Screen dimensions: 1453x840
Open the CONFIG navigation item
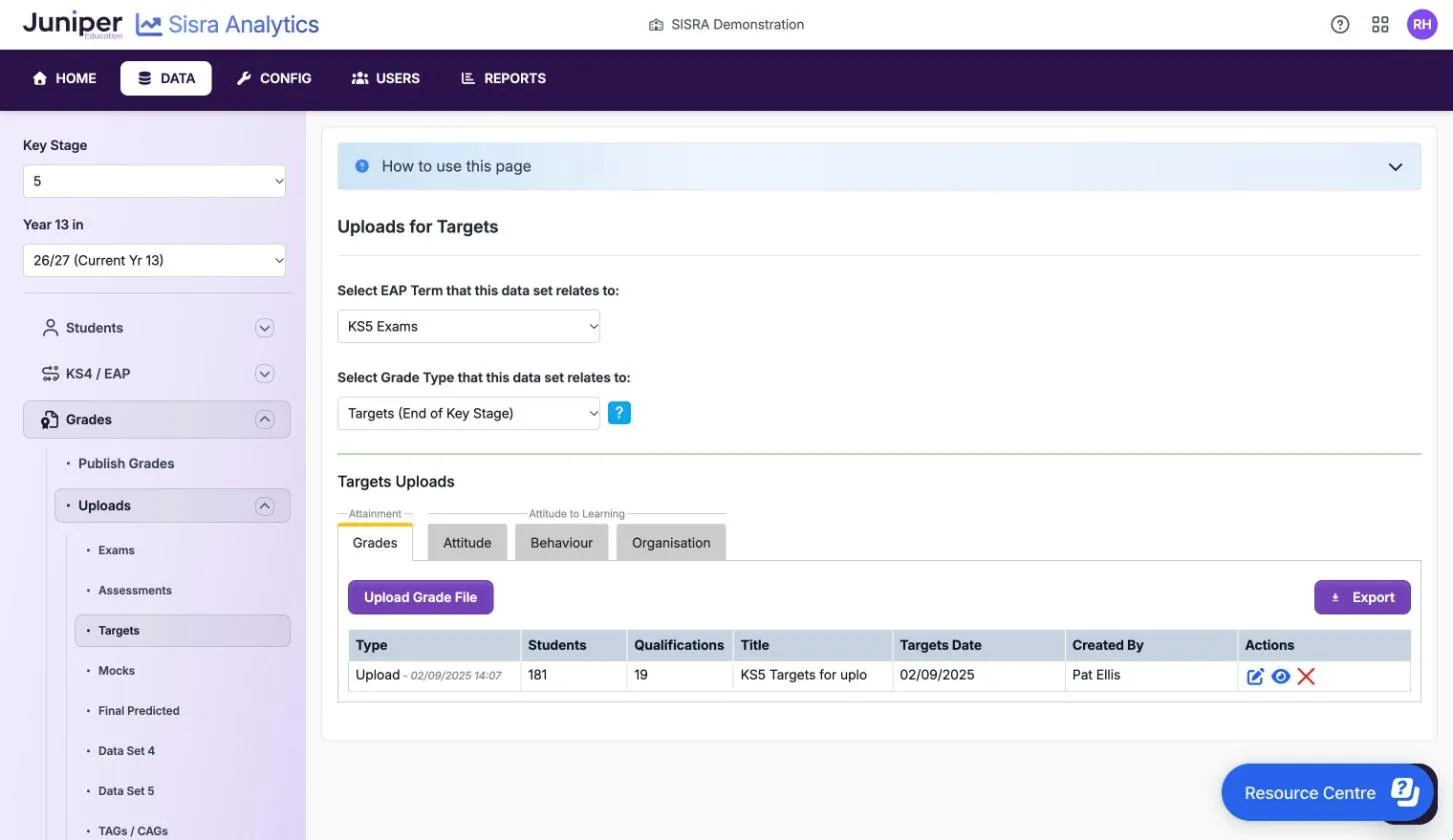pyautogui.click(x=274, y=78)
